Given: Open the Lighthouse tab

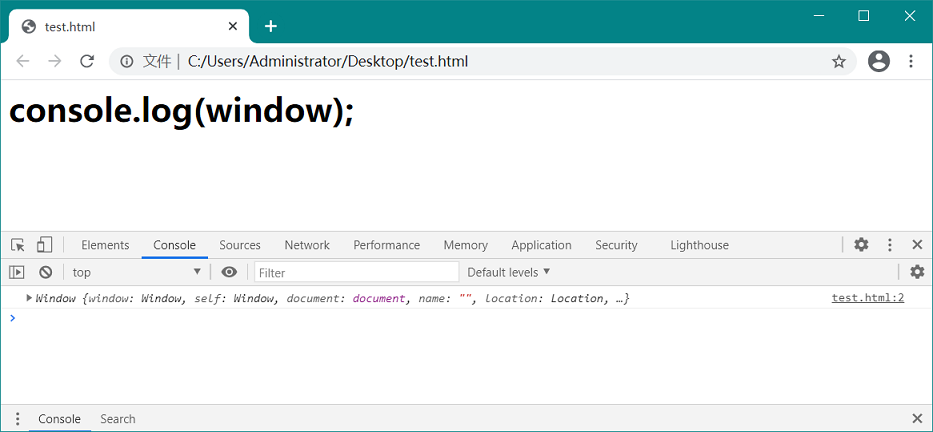Looking at the screenshot, I should (700, 245).
